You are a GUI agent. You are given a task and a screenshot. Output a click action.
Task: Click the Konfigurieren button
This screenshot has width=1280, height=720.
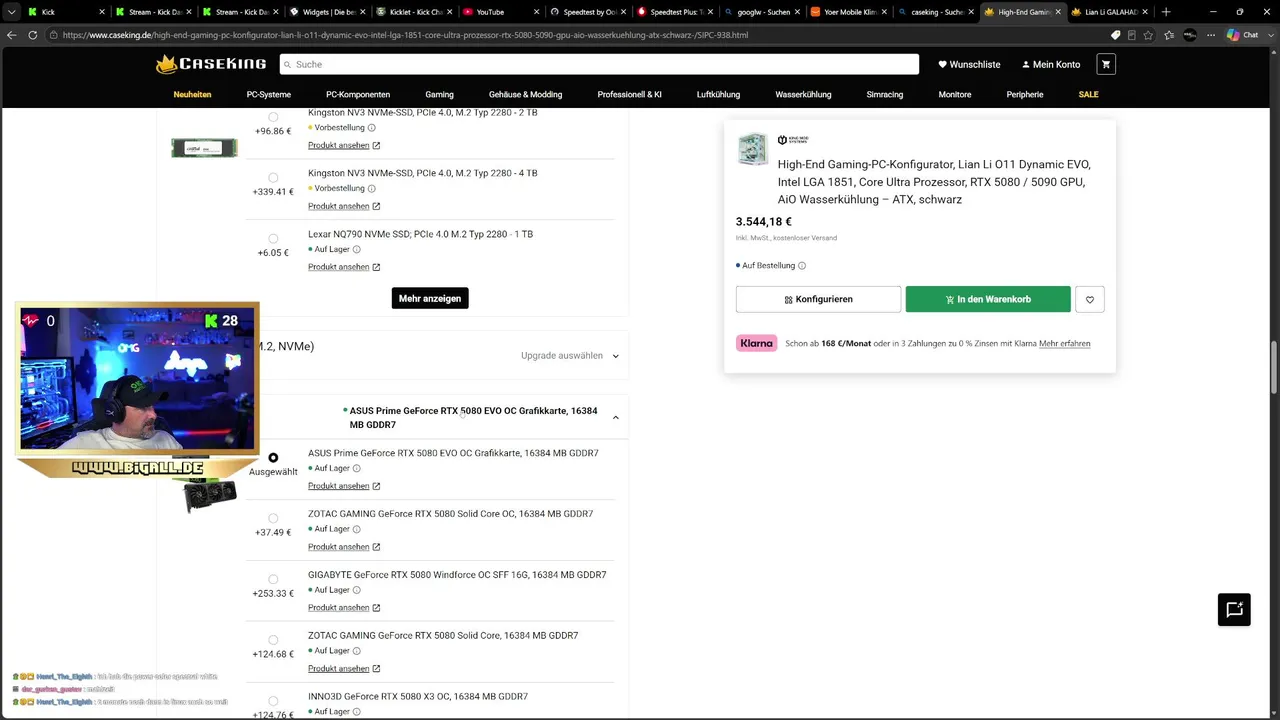[818, 299]
